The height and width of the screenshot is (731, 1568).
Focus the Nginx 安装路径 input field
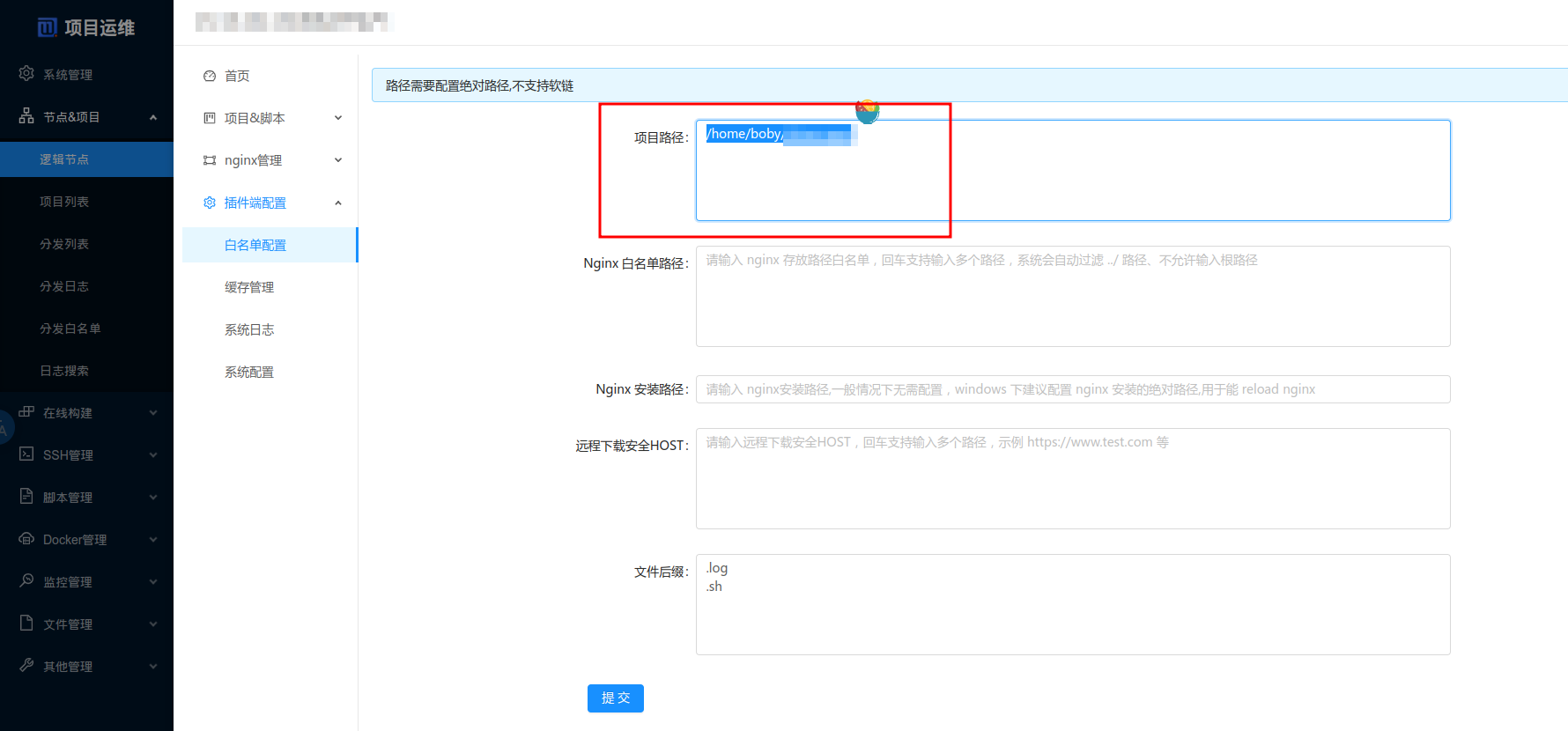(x=1072, y=389)
